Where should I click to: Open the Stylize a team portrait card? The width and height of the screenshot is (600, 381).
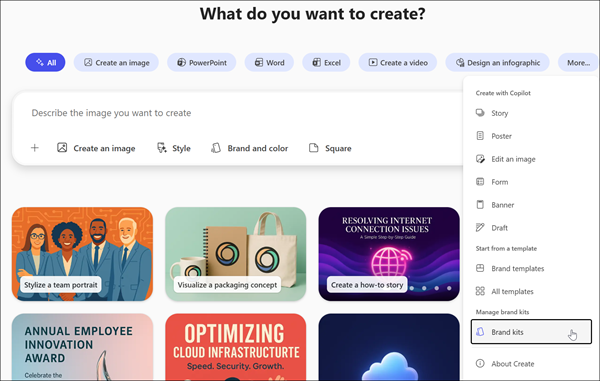82,254
